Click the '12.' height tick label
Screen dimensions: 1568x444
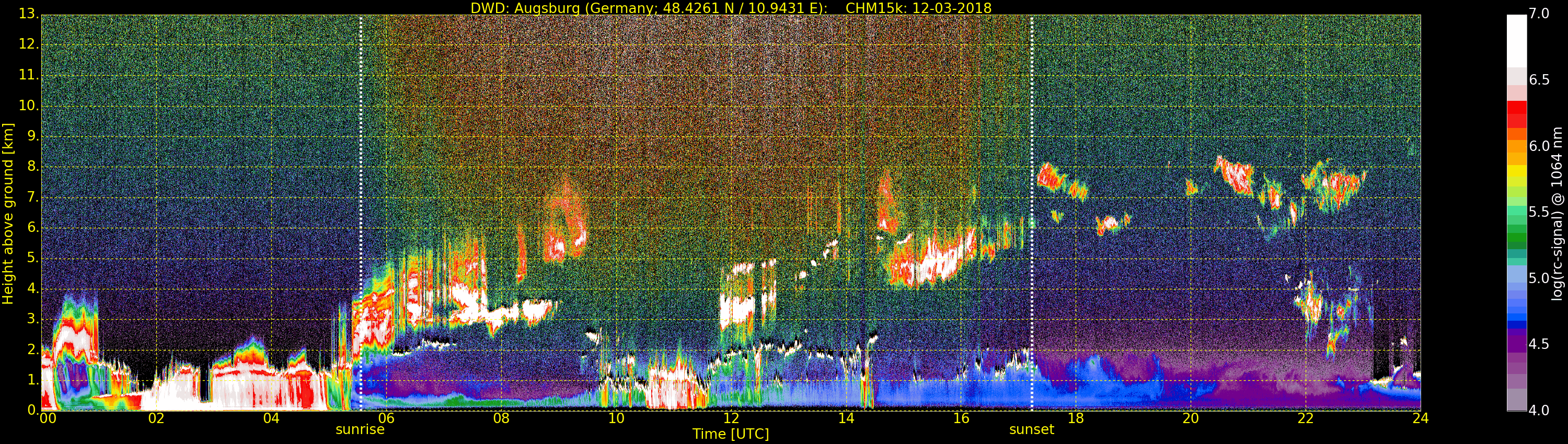tap(29, 44)
